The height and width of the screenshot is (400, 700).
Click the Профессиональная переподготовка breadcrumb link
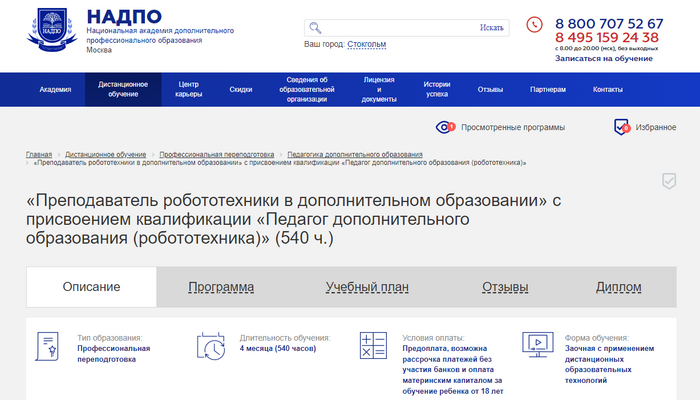pos(217,155)
